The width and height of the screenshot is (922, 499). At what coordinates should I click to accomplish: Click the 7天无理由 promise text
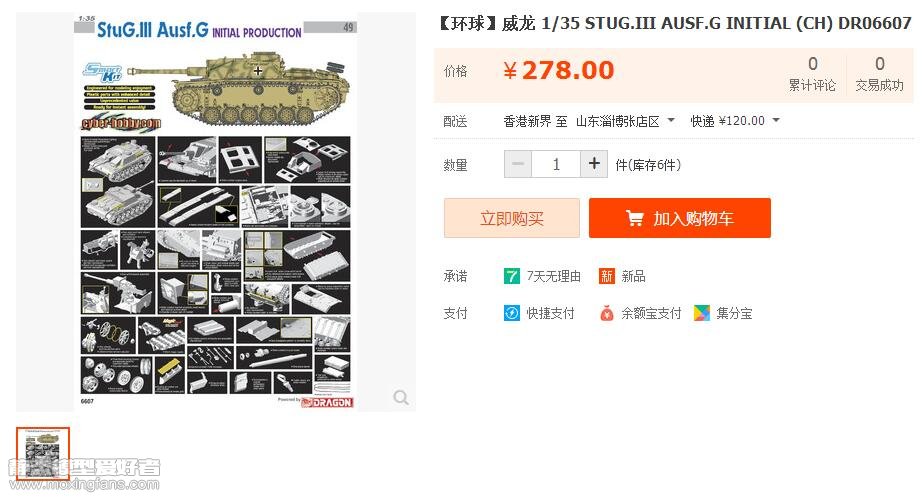tap(553, 276)
